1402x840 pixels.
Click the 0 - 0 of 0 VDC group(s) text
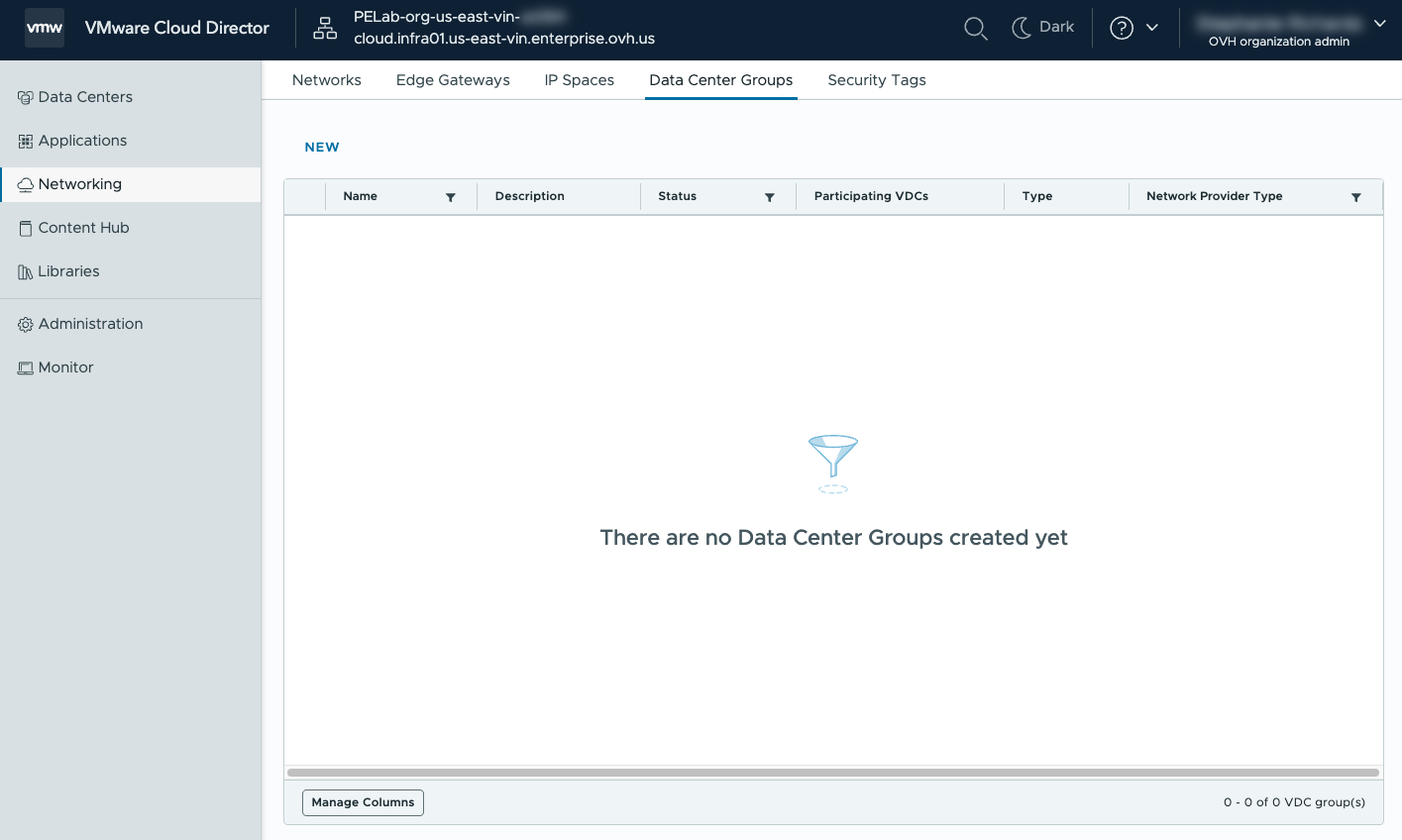1294,802
